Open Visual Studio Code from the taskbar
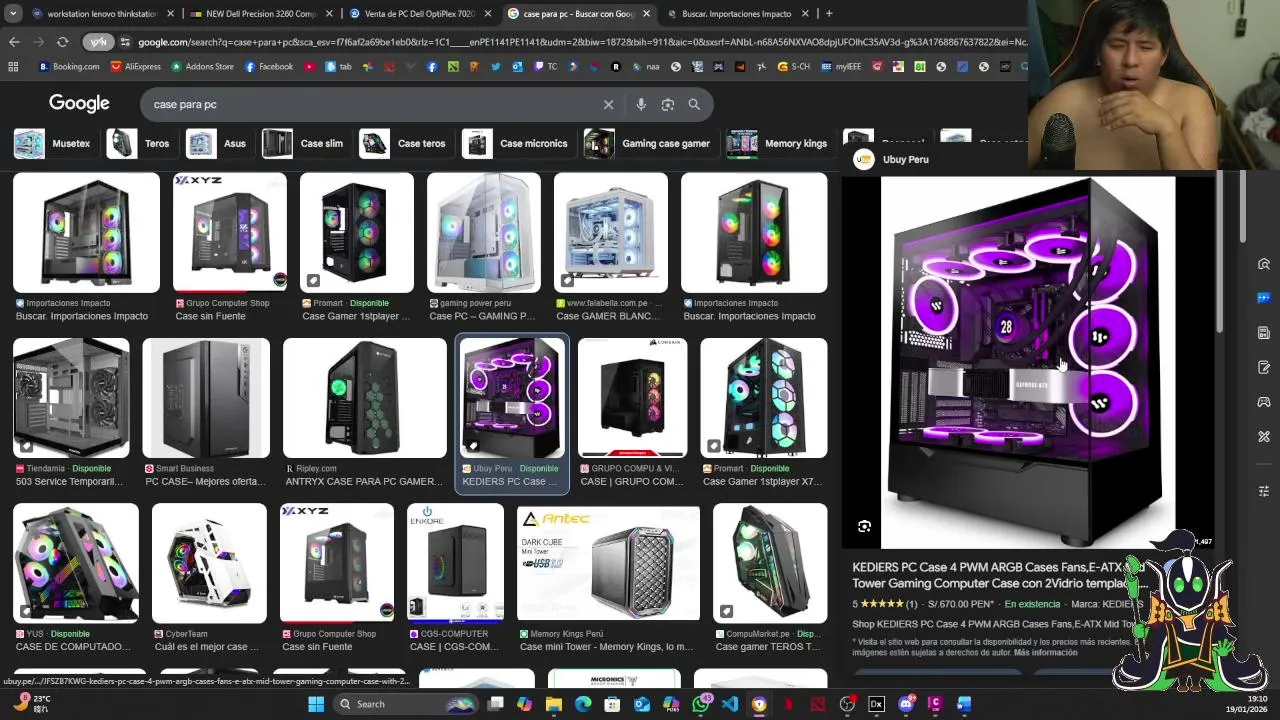This screenshot has width=1280, height=720. coord(730,704)
